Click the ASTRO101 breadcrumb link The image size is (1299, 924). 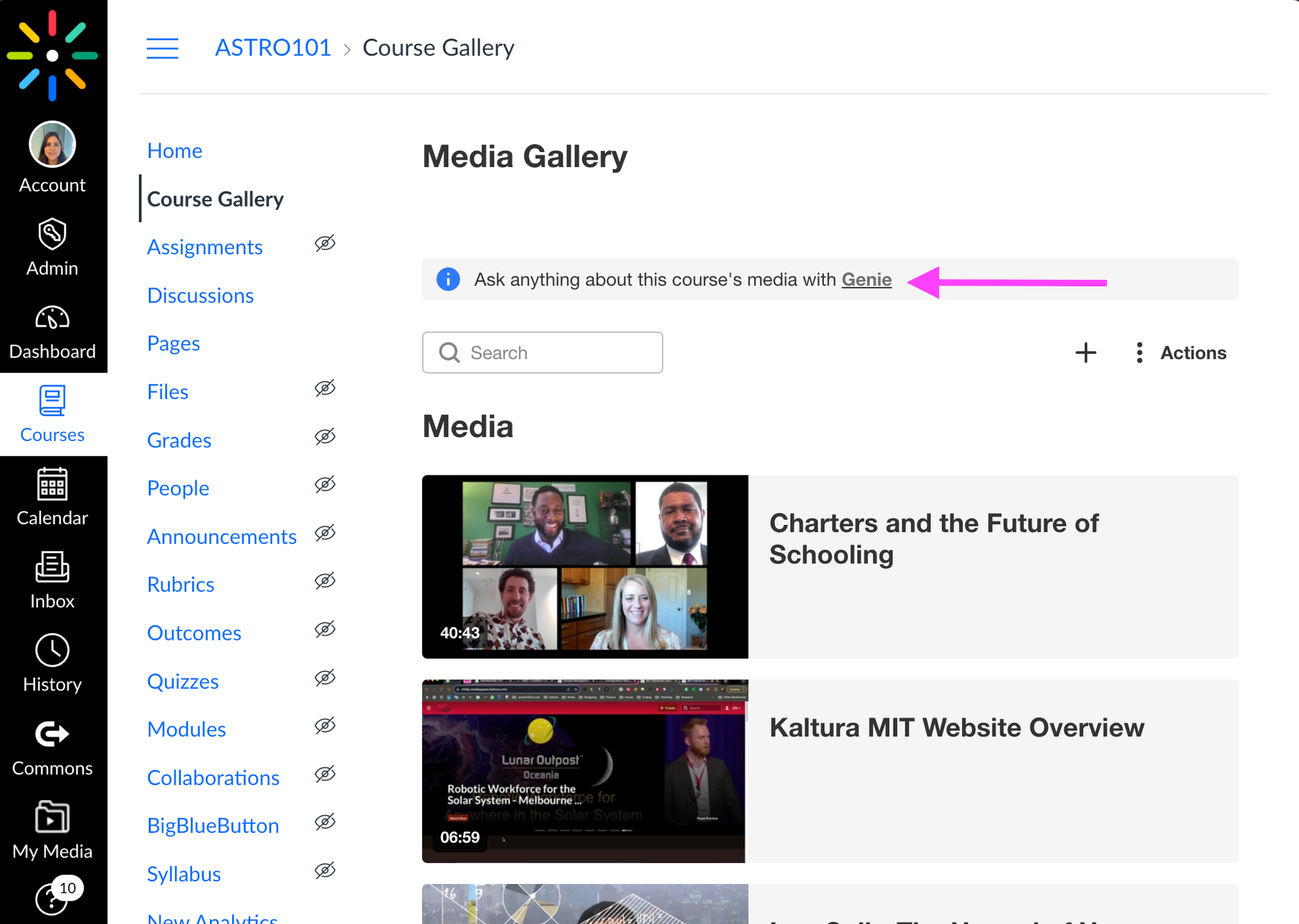(x=273, y=48)
